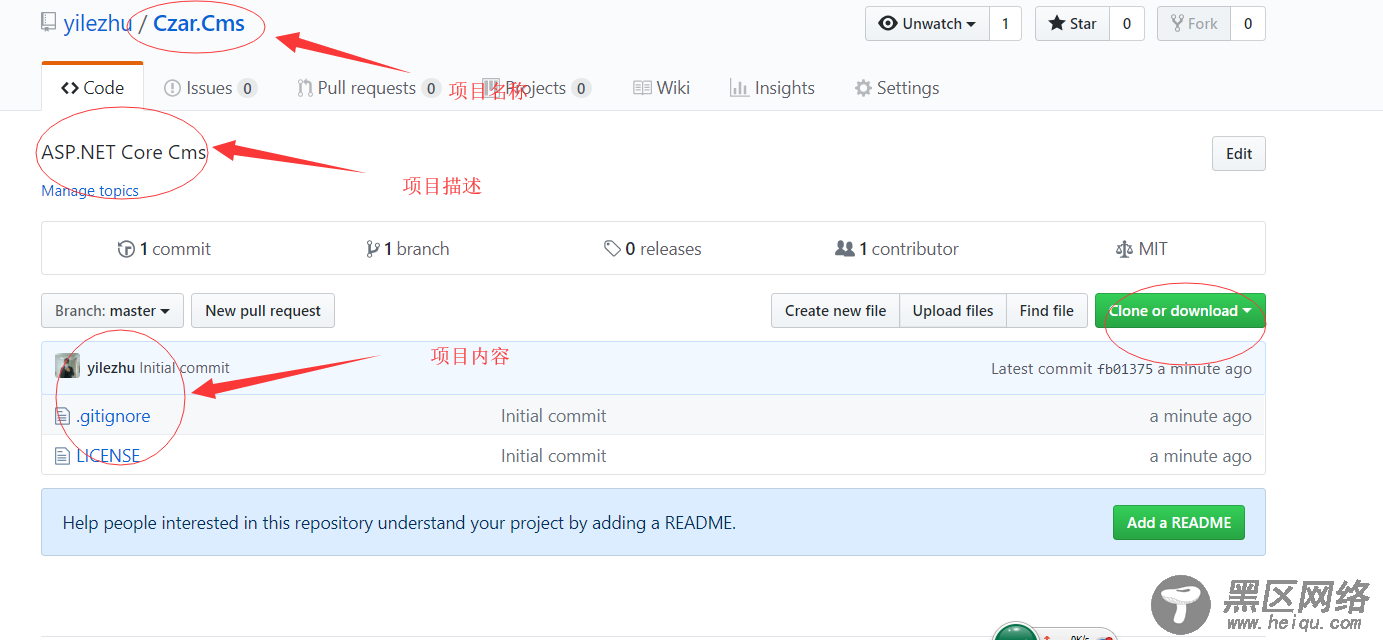Screen dimensions: 1383x640
Task: Click the Upload files button
Action: point(953,311)
